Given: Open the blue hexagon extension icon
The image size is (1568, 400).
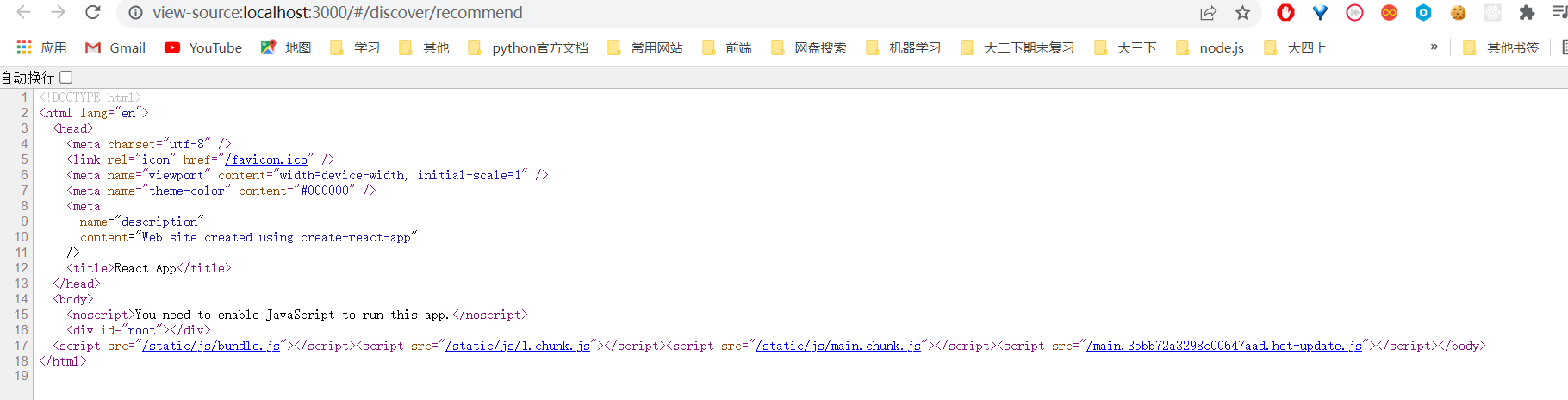Looking at the screenshot, I should [x=1423, y=13].
